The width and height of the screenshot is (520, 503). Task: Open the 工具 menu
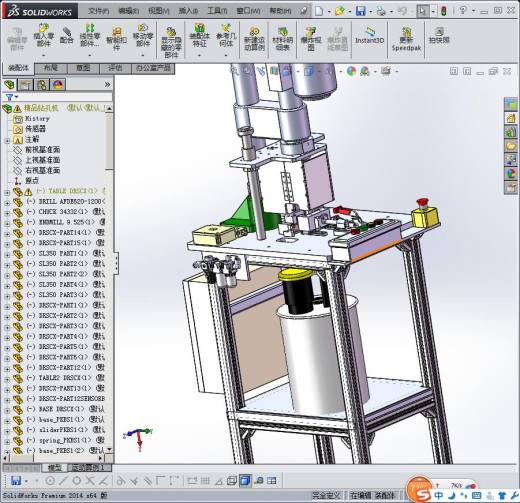pos(217,11)
